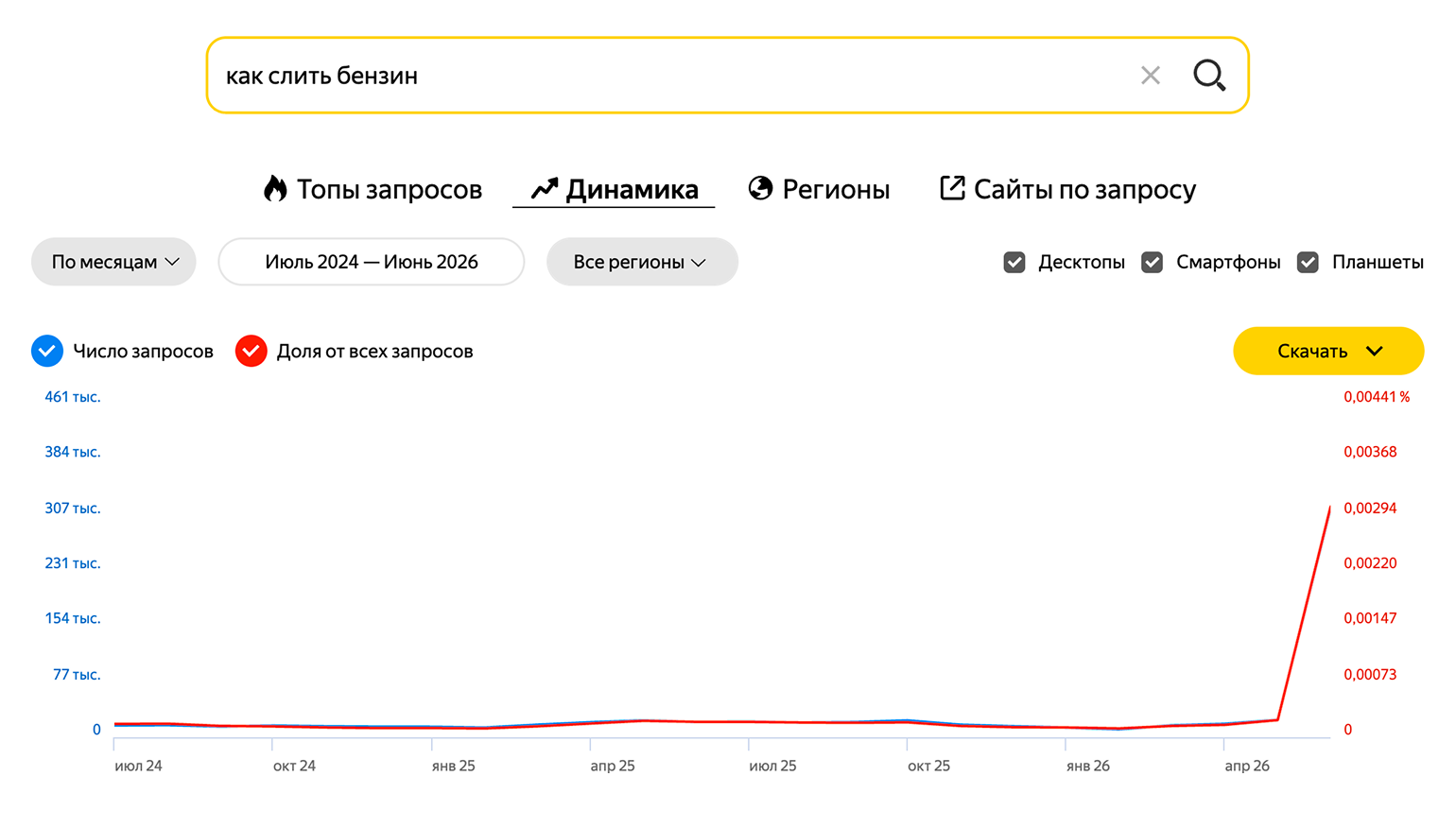This screenshot has width=1456, height=828.
Task: Open the Сайты по запросу link
Action: 1067,189
